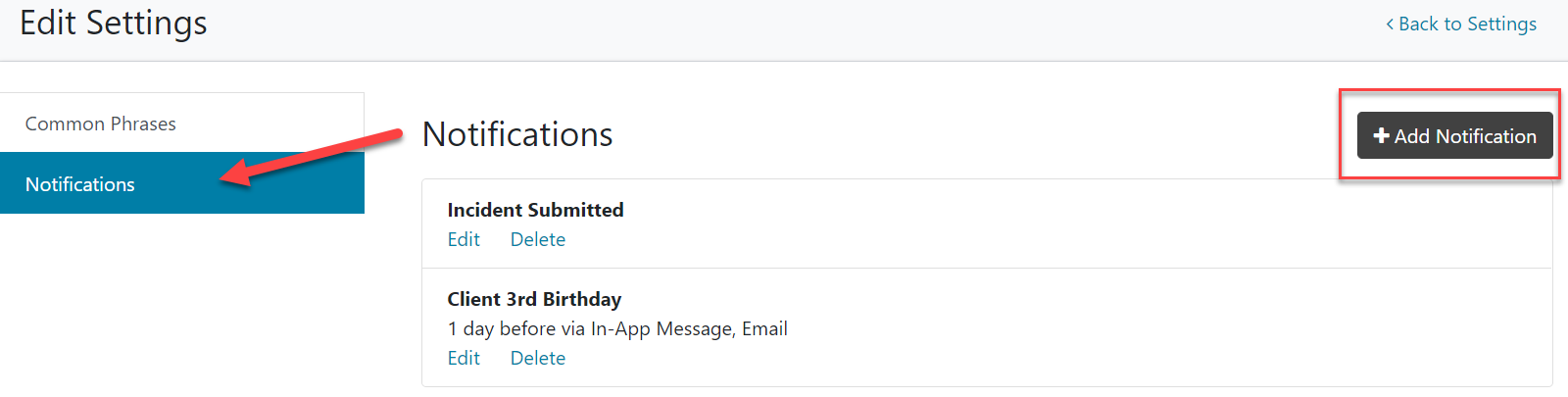
Task: Click the back chevron icon beside Back to Settings
Action: coord(1390,25)
